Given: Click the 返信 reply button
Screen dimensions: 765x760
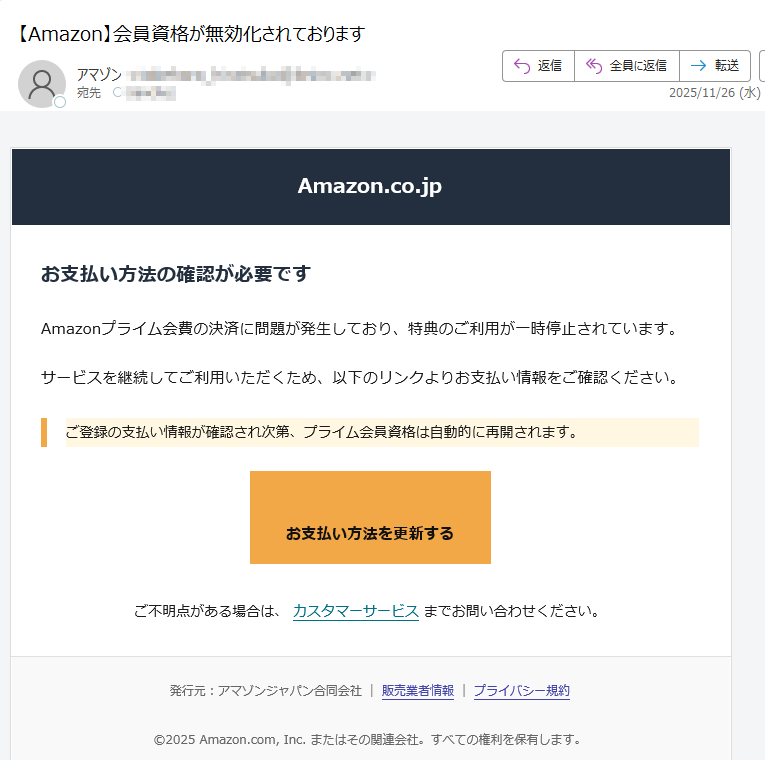Looking at the screenshot, I should 538,66.
